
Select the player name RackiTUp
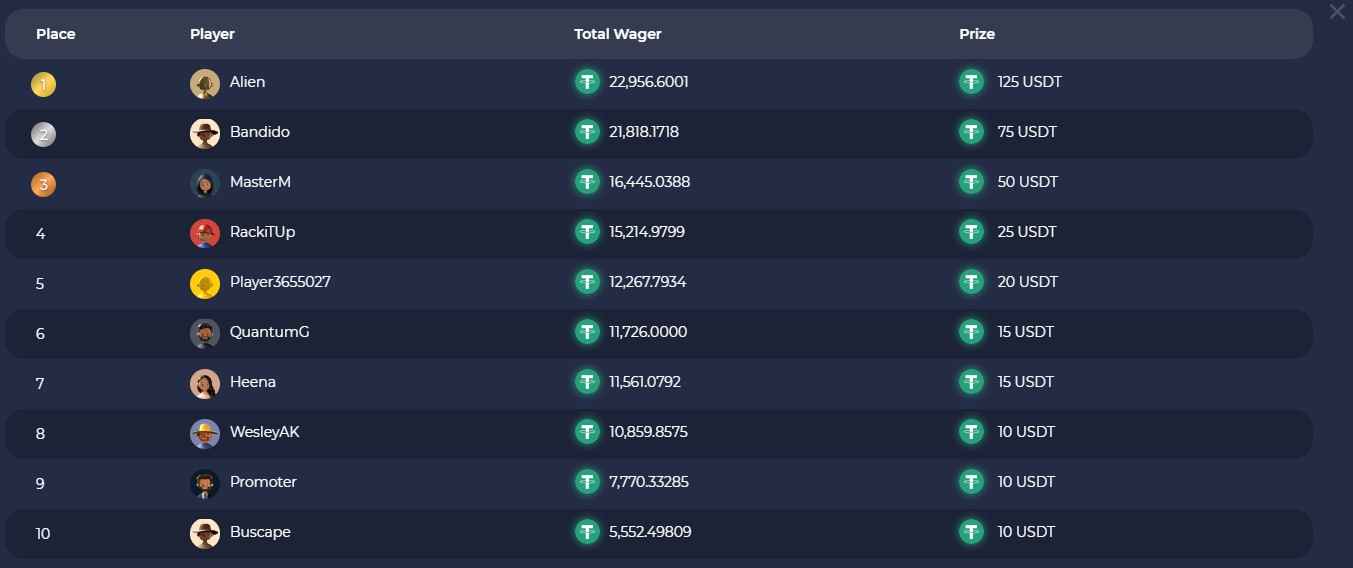262,232
